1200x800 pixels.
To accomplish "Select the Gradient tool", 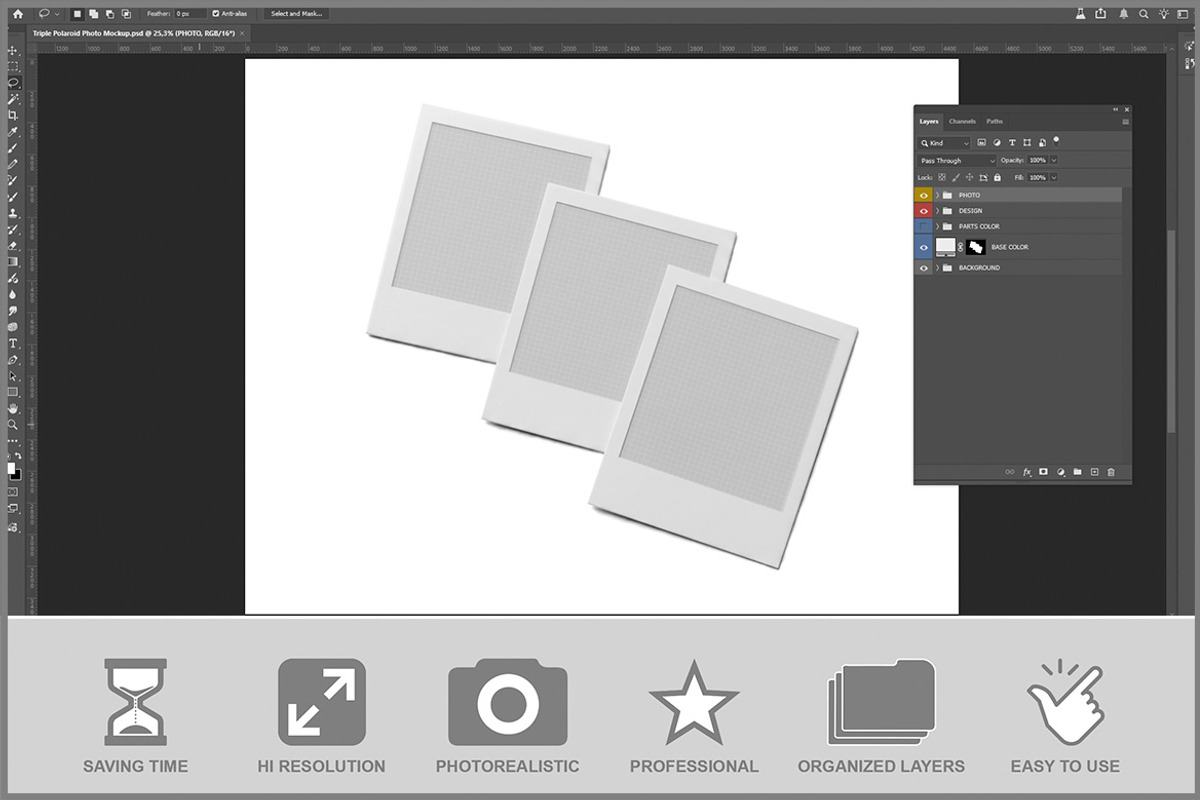I will 13,261.
